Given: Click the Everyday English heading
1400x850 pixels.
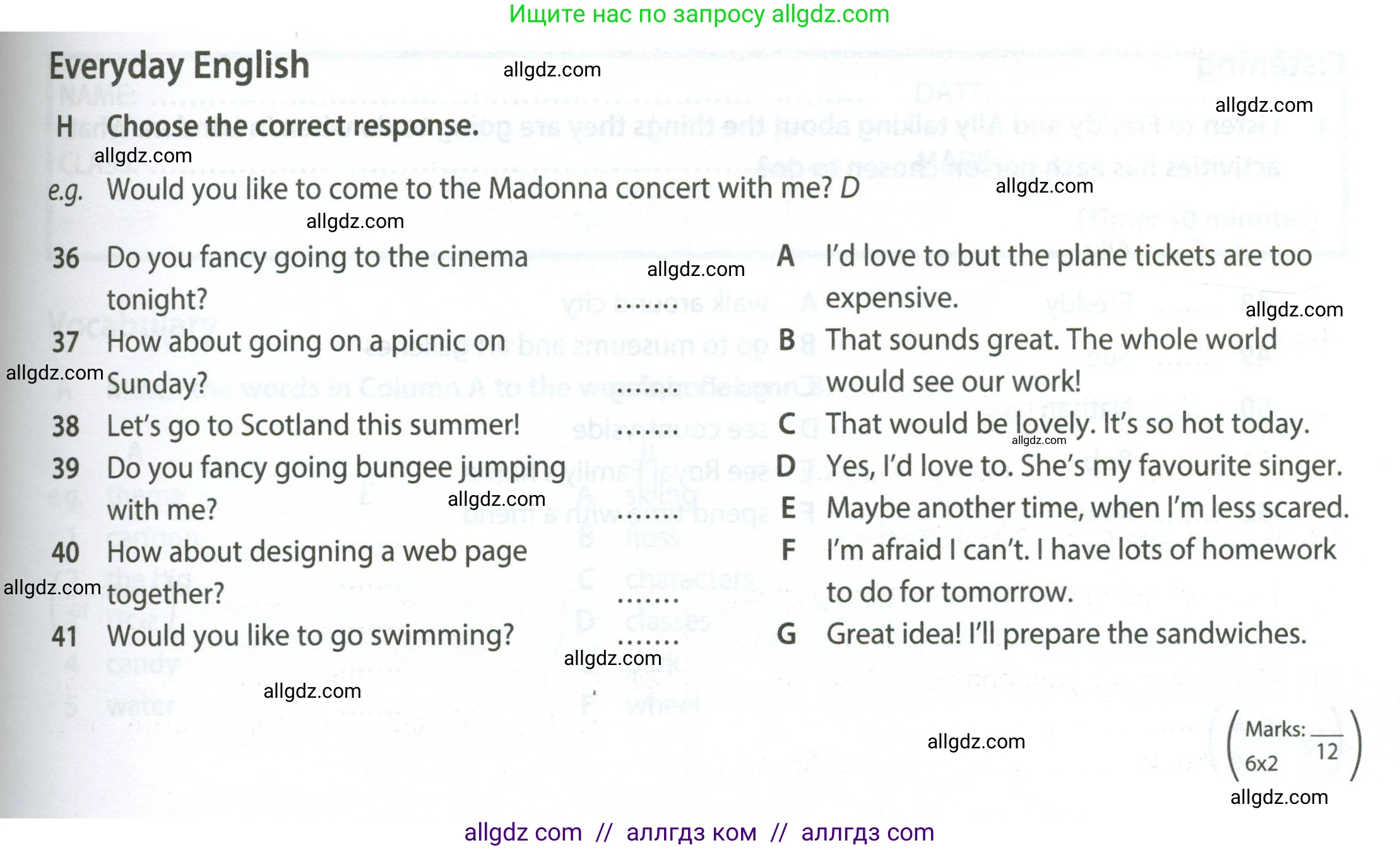Looking at the screenshot, I should pyautogui.click(x=179, y=66).
